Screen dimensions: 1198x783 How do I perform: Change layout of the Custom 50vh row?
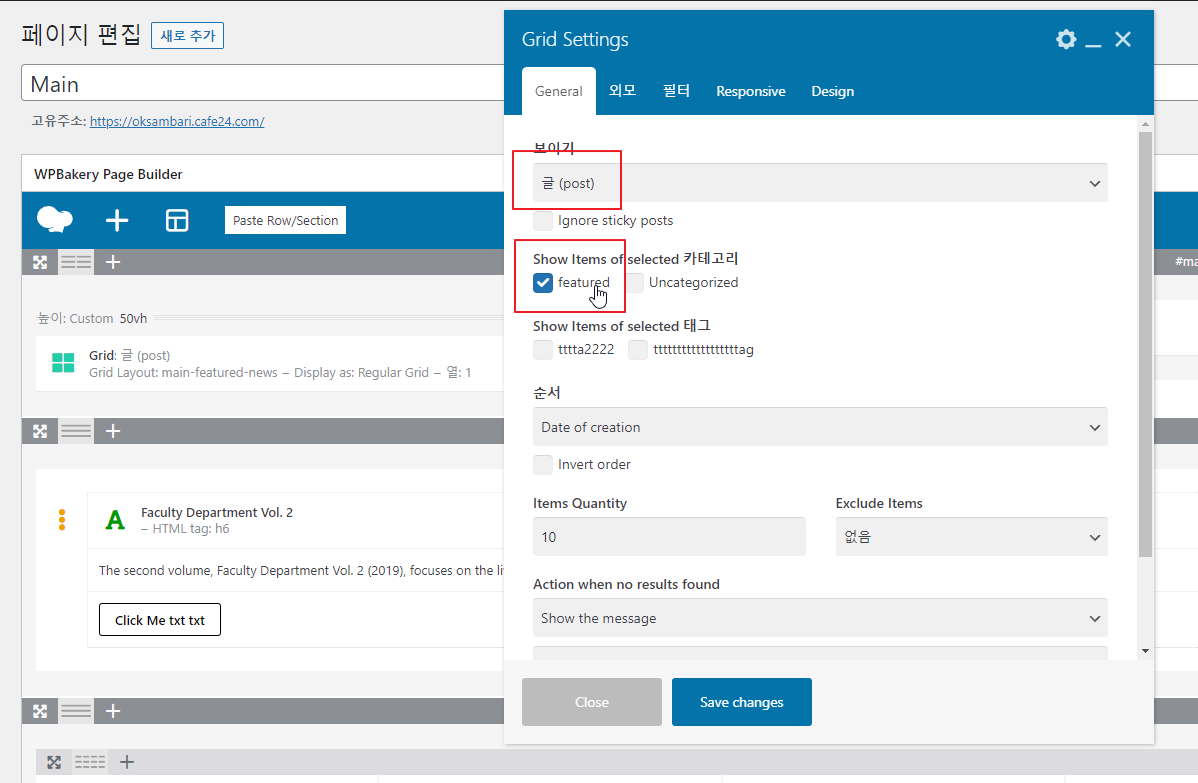76,262
